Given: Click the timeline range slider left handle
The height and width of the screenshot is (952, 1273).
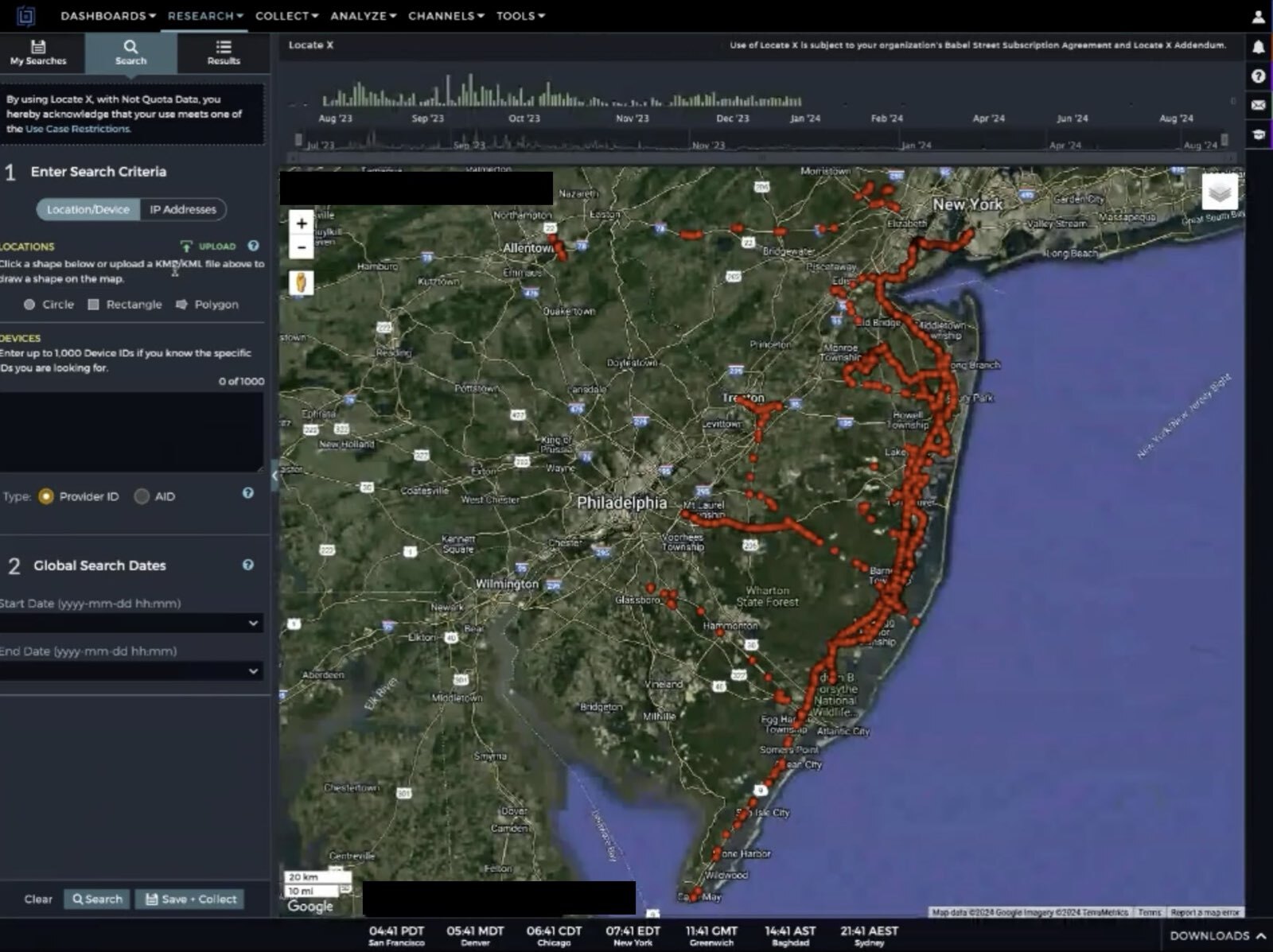Looking at the screenshot, I should pyautogui.click(x=299, y=141).
